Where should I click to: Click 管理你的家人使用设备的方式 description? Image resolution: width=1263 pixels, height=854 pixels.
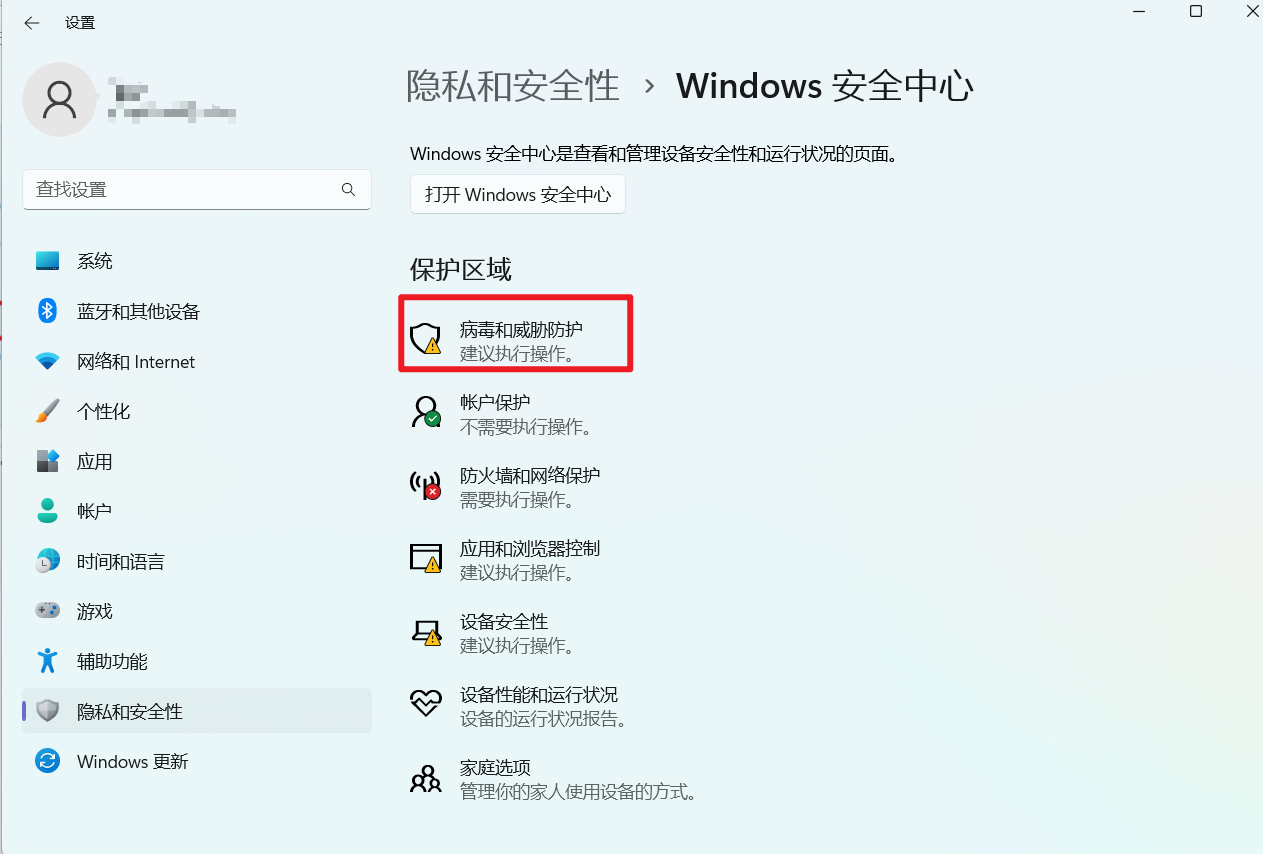(578, 792)
